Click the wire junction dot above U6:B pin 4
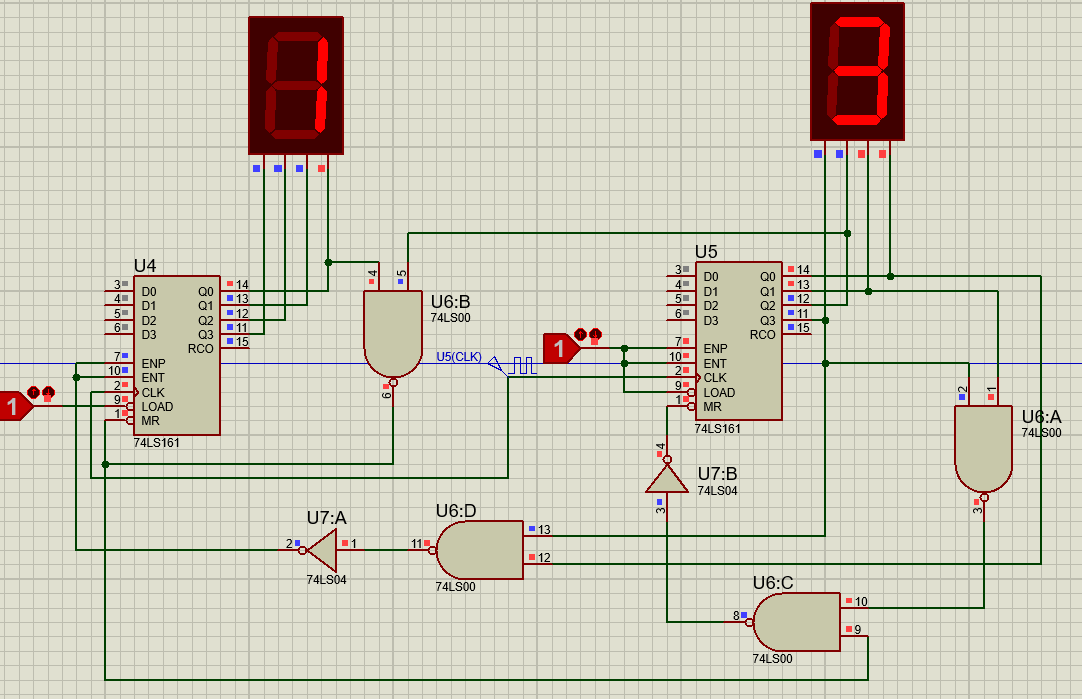Image resolution: width=1082 pixels, height=699 pixels. coord(328,262)
